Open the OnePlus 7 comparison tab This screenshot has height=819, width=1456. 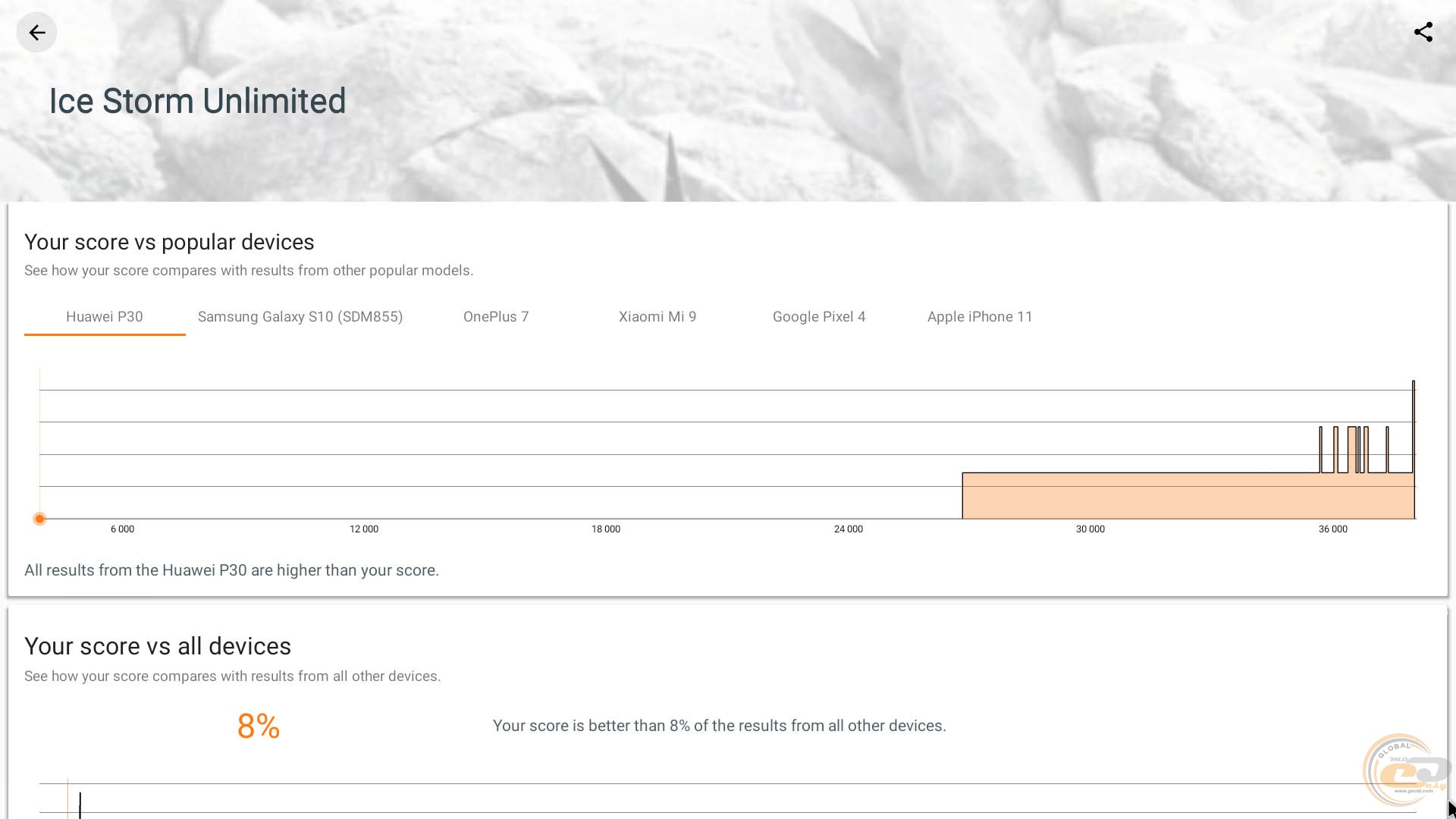(x=496, y=317)
